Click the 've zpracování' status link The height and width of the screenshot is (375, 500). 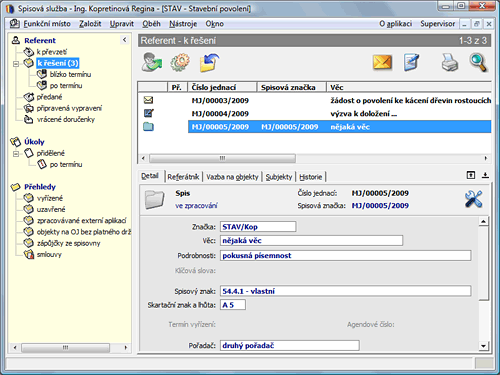[196, 206]
